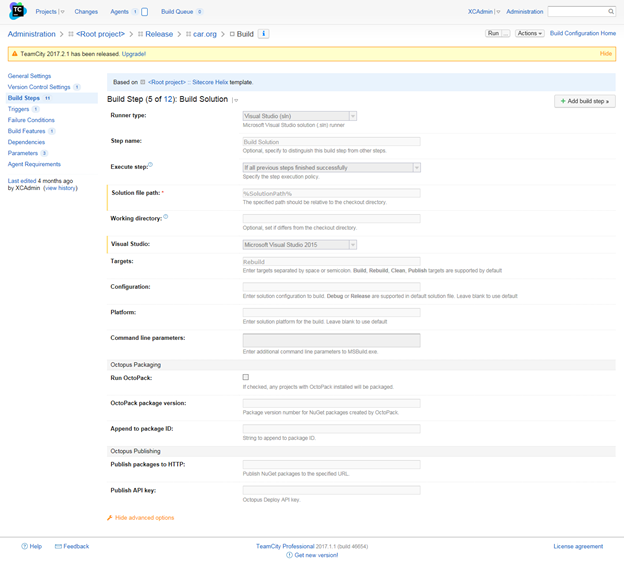Open Build Features in sidebar
This screenshot has width=624, height=577.
[26, 131]
